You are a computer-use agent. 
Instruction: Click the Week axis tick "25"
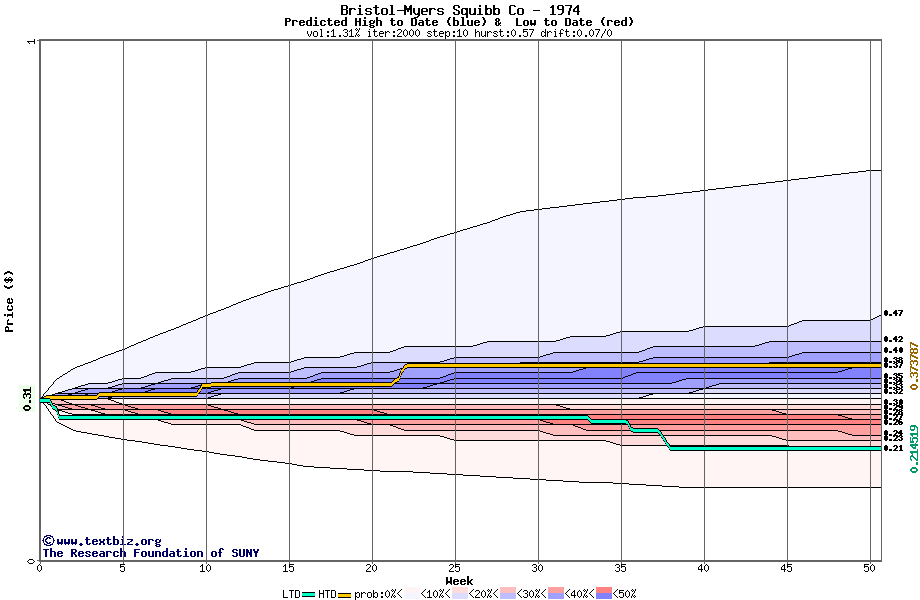tap(455, 568)
